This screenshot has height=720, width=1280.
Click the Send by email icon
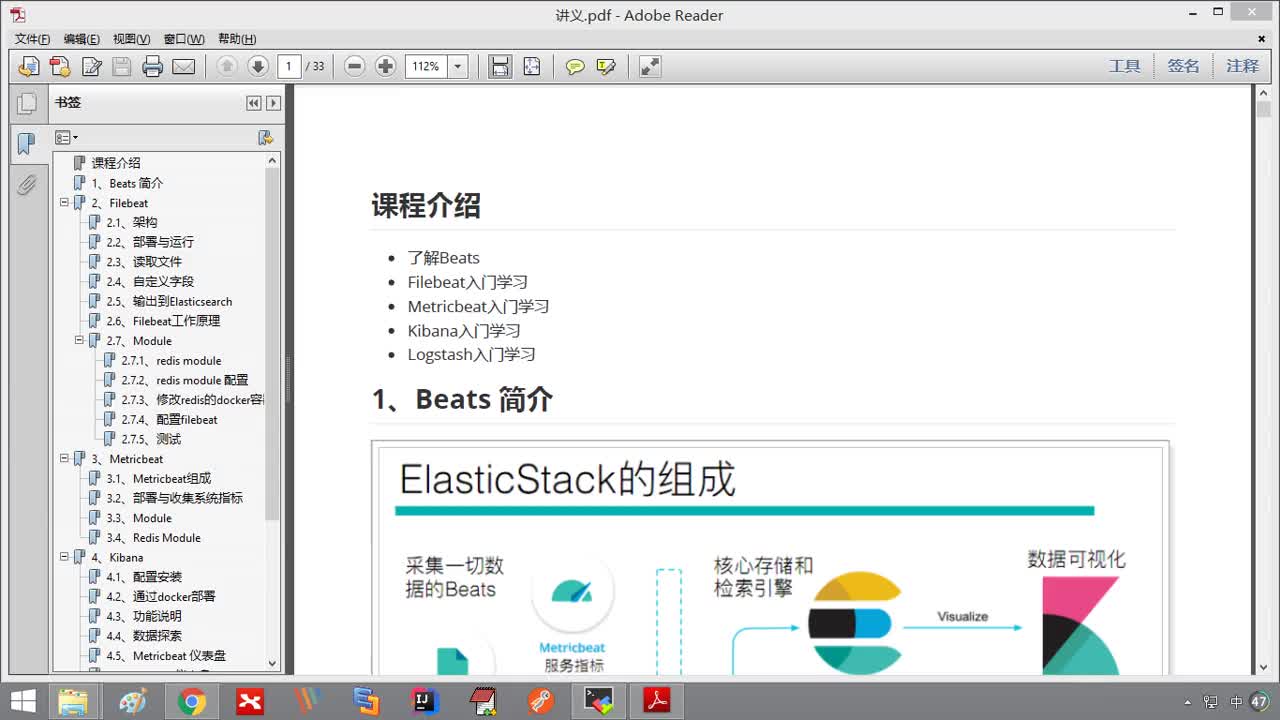(x=184, y=67)
